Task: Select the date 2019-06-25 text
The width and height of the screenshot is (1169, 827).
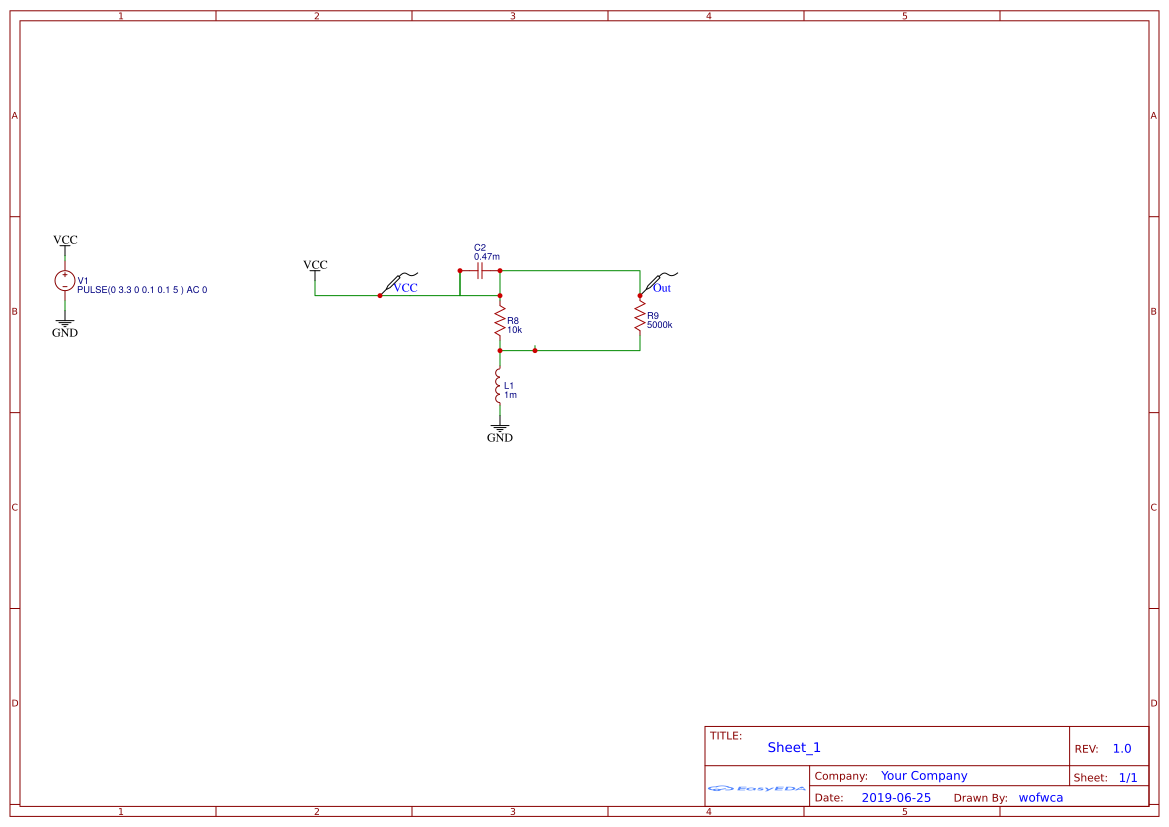Action: click(898, 797)
